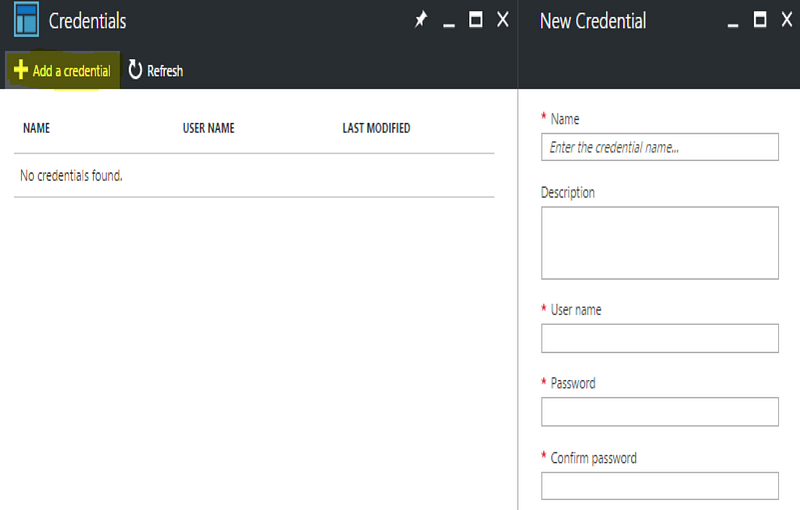Click the Add a credential label

71,71
